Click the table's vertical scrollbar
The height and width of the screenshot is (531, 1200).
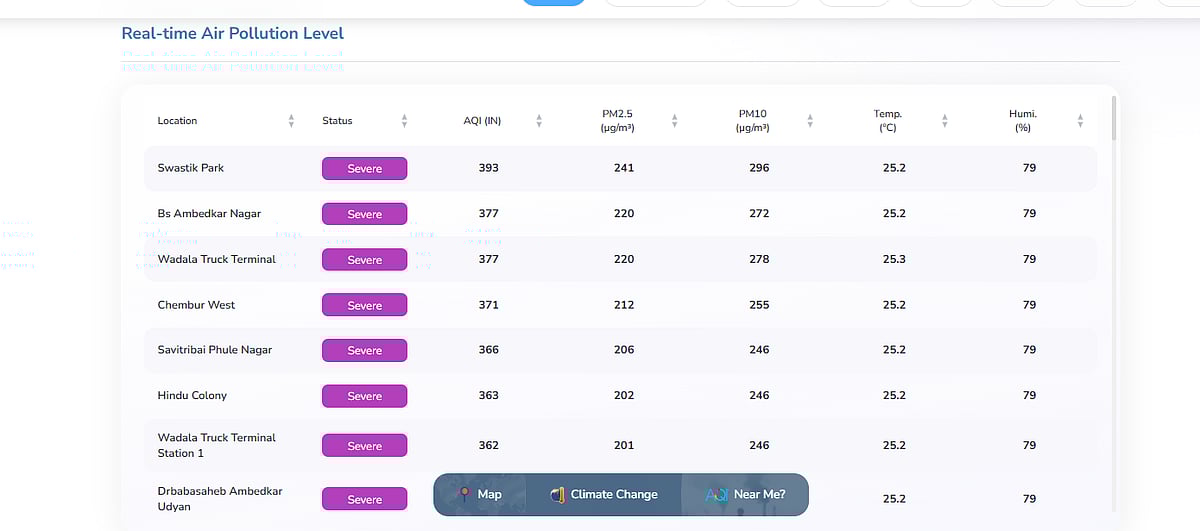(1114, 120)
